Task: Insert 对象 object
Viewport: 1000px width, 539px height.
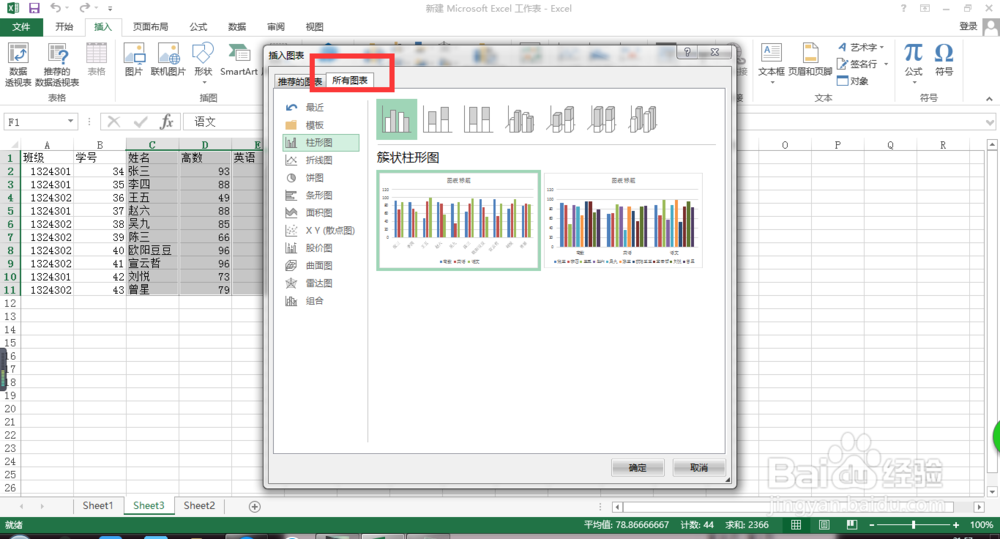Action: point(853,81)
